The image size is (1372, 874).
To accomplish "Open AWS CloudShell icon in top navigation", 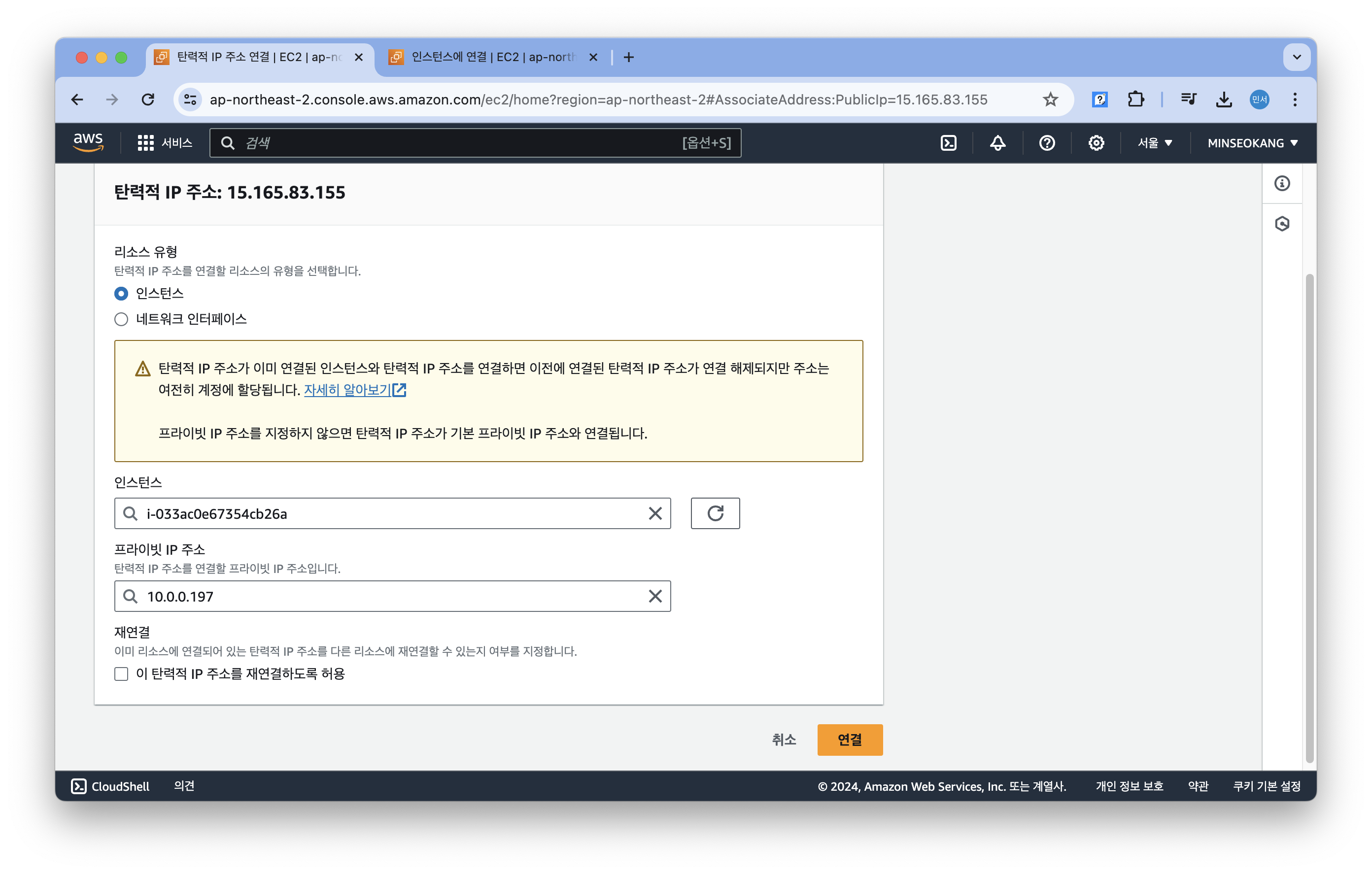I will [948, 143].
